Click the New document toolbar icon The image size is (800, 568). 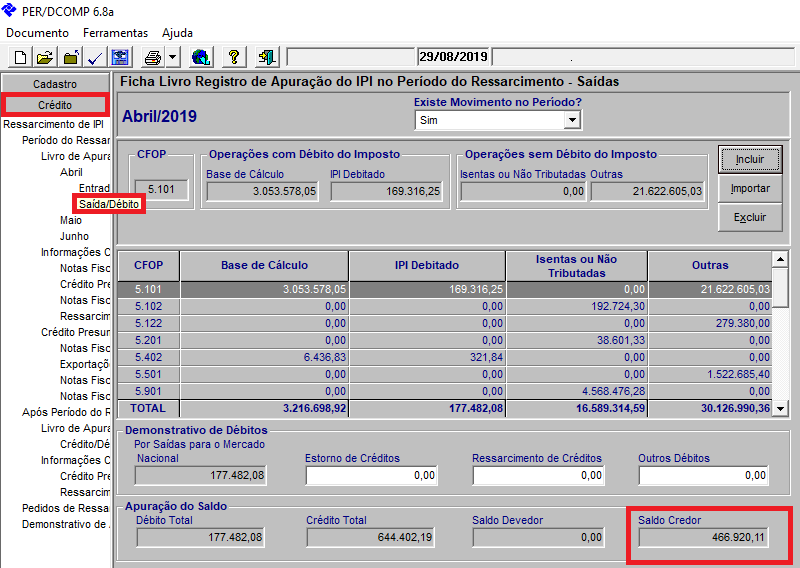(20, 57)
